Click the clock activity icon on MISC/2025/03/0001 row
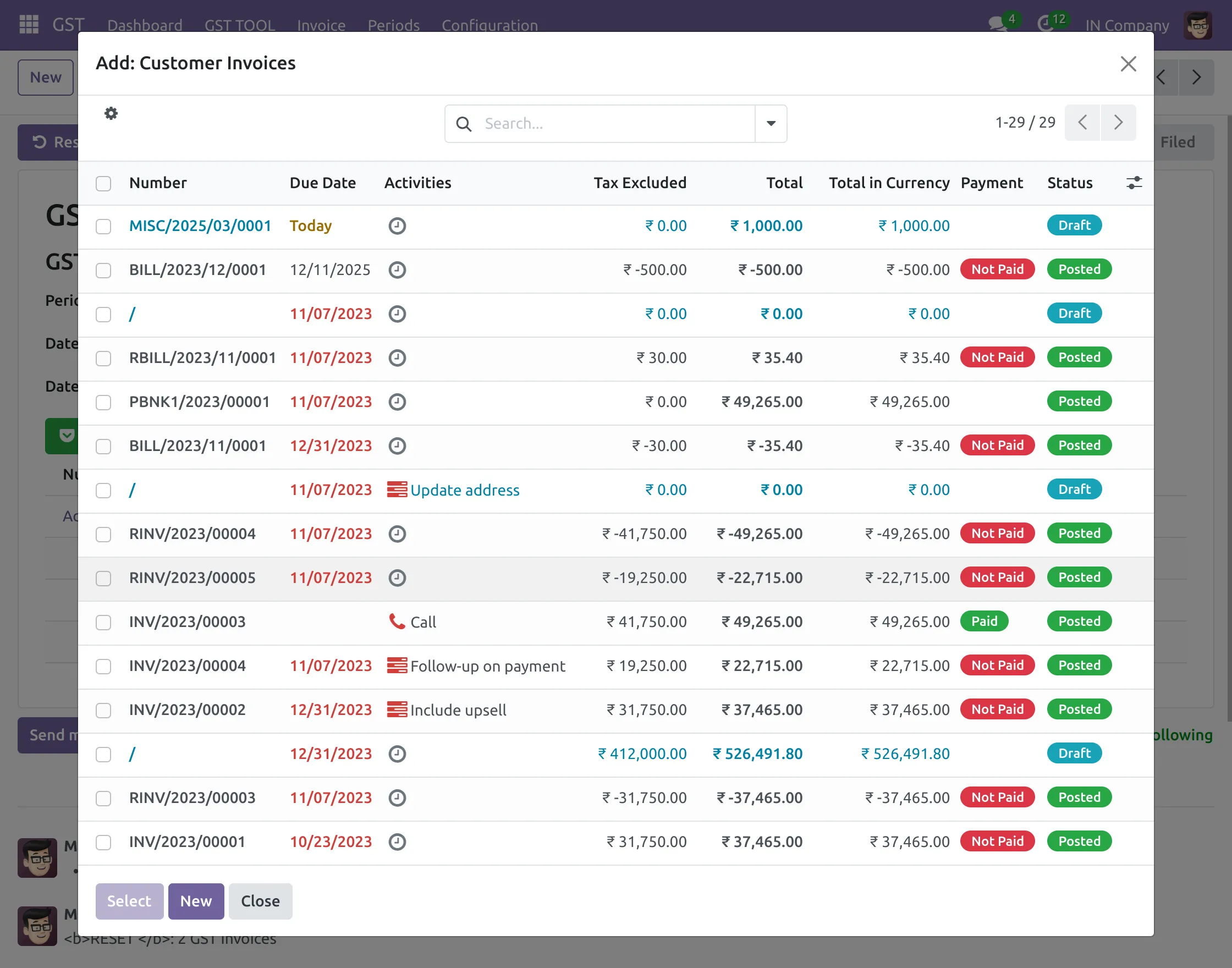1232x968 pixels. coord(397,226)
